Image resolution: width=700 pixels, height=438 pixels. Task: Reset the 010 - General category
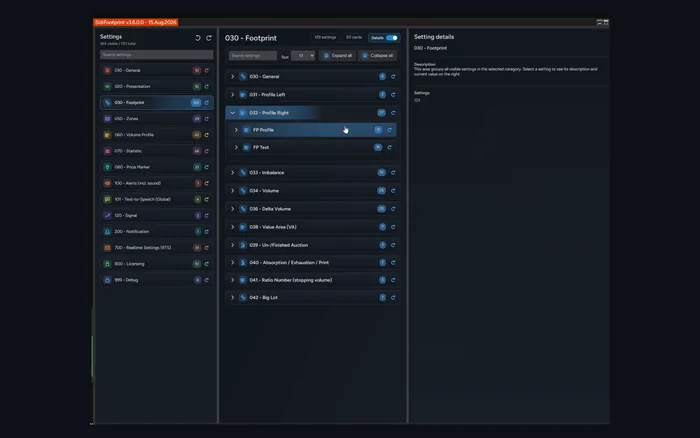pyautogui.click(x=207, y=71)
